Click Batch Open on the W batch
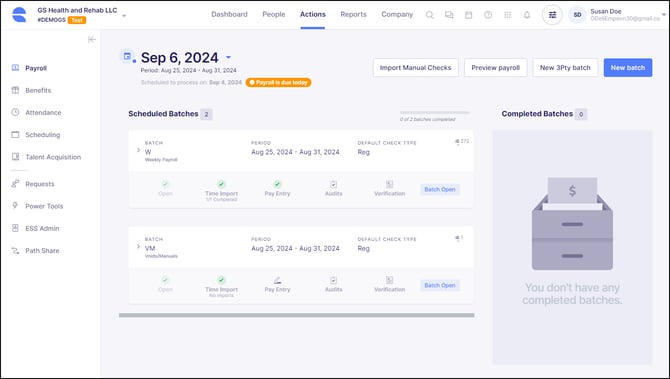The width and height of the screenshot is (670, 379). [x=440, y=189]
